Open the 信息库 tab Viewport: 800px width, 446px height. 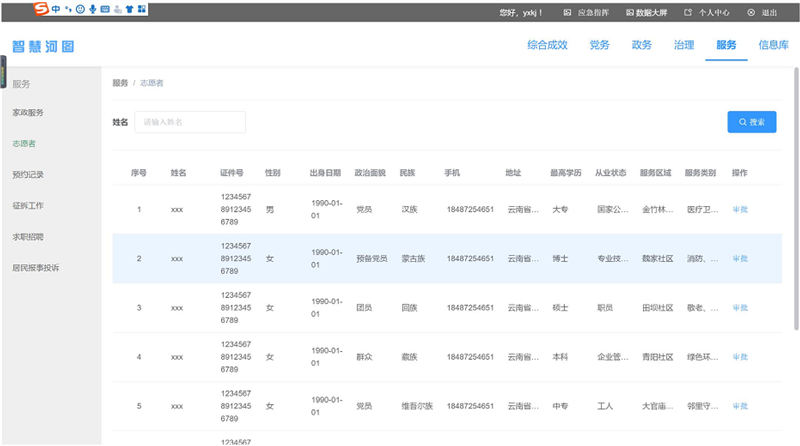point(773,45)
